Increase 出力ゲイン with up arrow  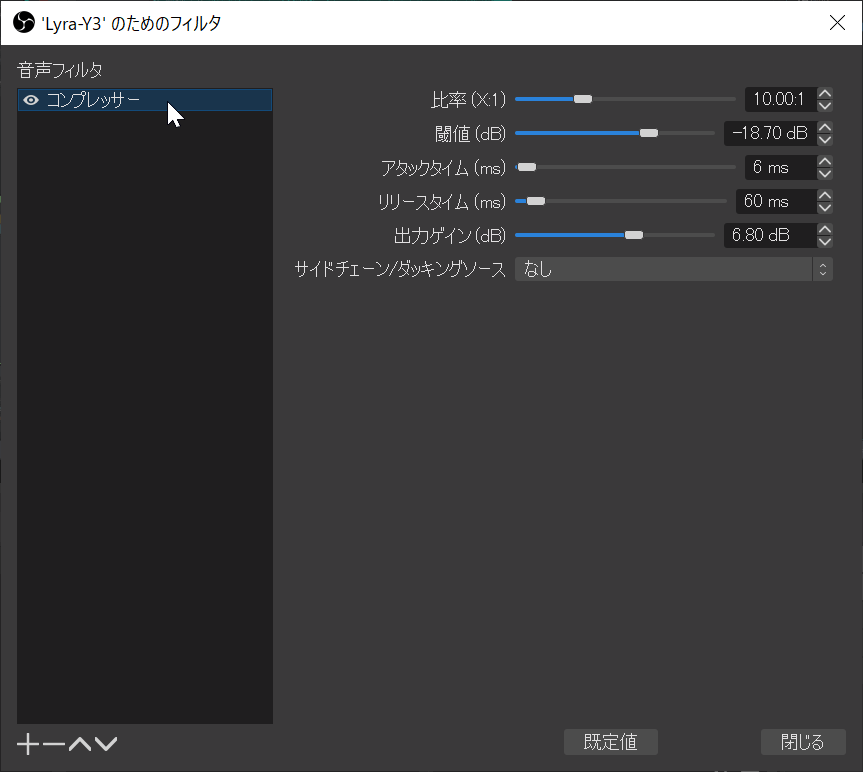tap(824, 229)
